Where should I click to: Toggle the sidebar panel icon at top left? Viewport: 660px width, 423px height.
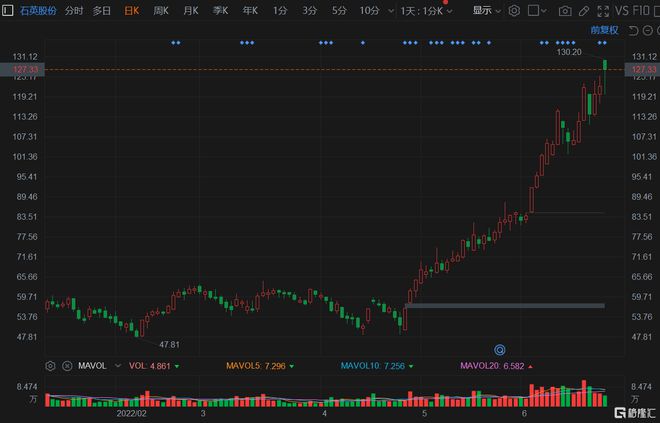[x=8, y=11]
